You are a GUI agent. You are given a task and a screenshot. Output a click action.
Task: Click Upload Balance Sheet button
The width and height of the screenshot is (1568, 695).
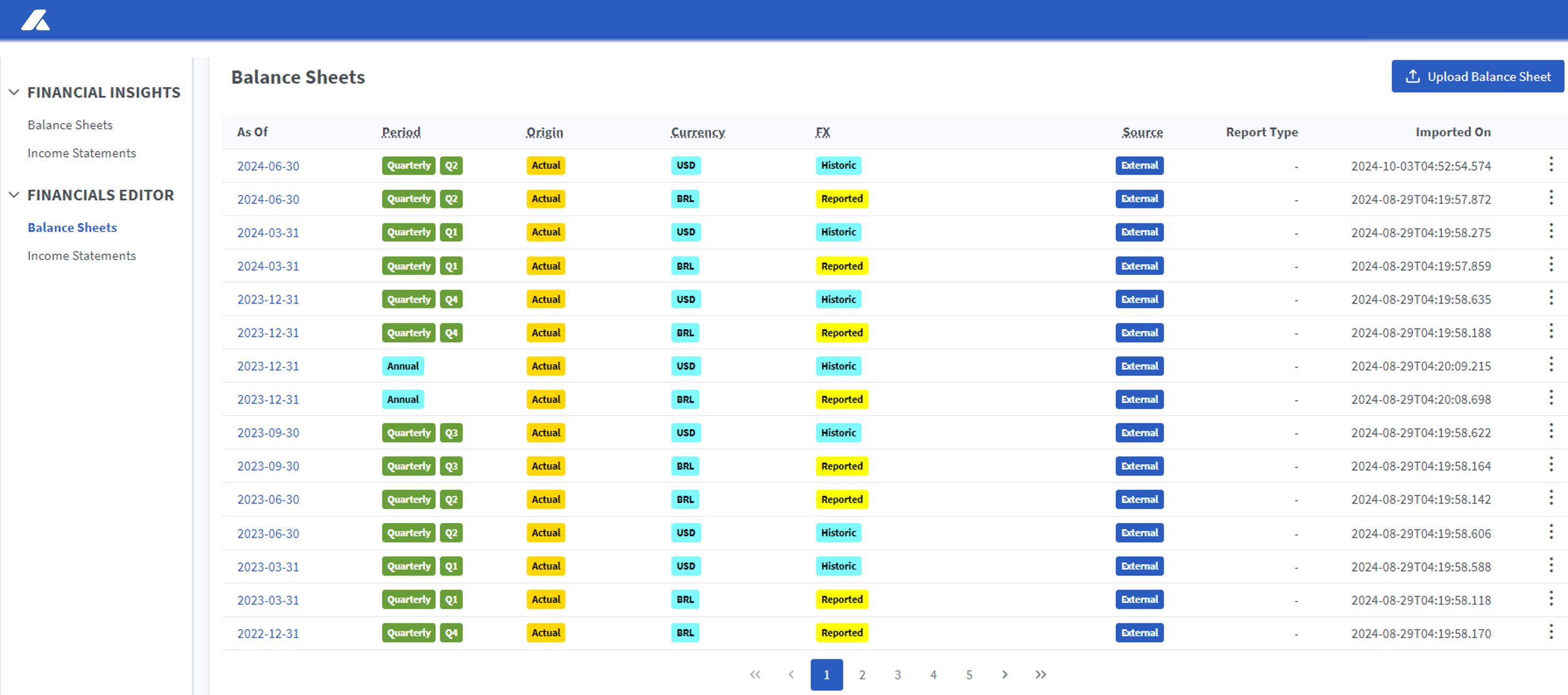tap(1477, 77)
